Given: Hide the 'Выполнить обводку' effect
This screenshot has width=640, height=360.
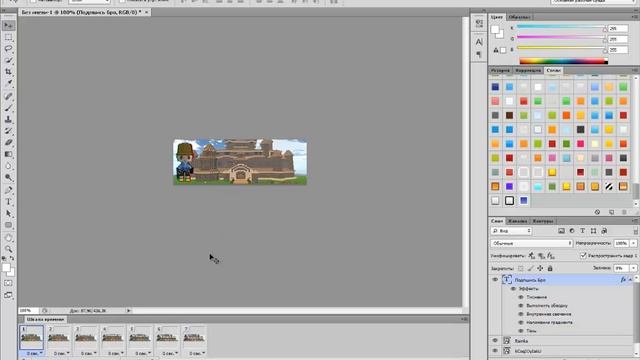Looking at the screenshot, I should (521, 305).
